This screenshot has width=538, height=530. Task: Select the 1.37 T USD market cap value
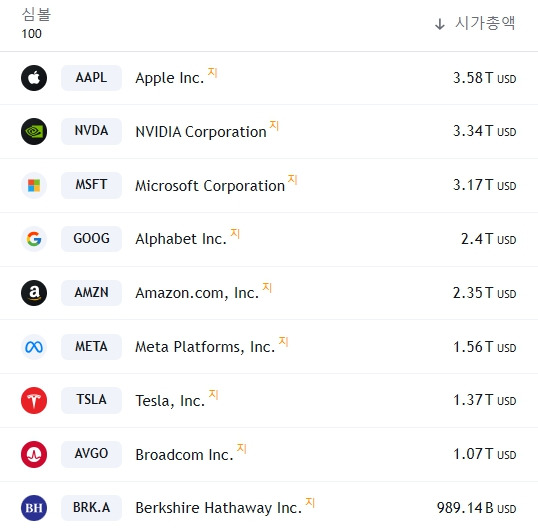click(x=484, y=400)
